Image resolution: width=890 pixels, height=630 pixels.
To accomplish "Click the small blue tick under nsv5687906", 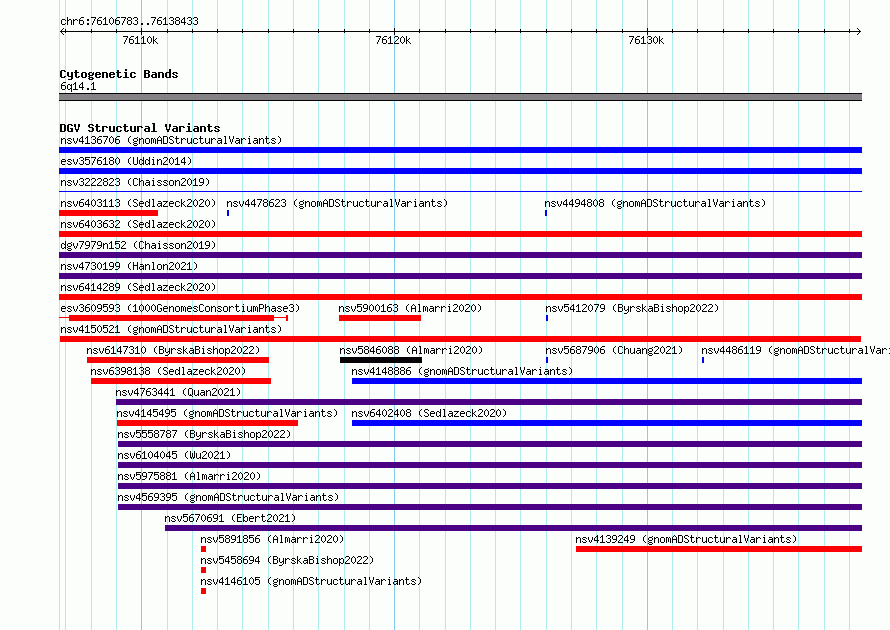I will coord(547,360).
